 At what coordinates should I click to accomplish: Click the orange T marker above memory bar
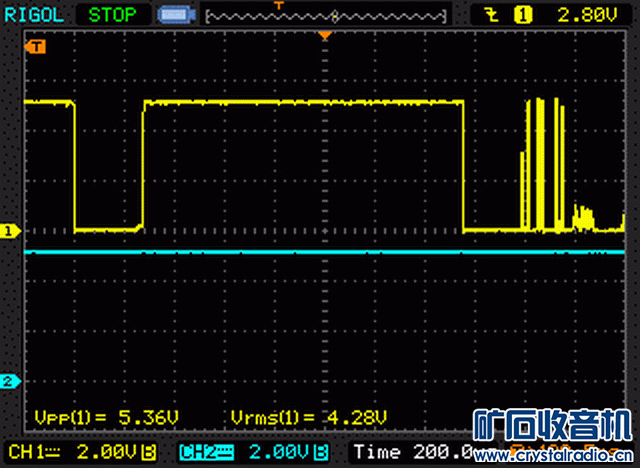click(279, 5)
